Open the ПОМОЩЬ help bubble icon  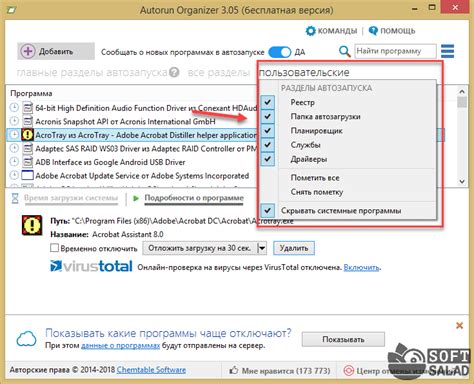[x=373, y=31]
